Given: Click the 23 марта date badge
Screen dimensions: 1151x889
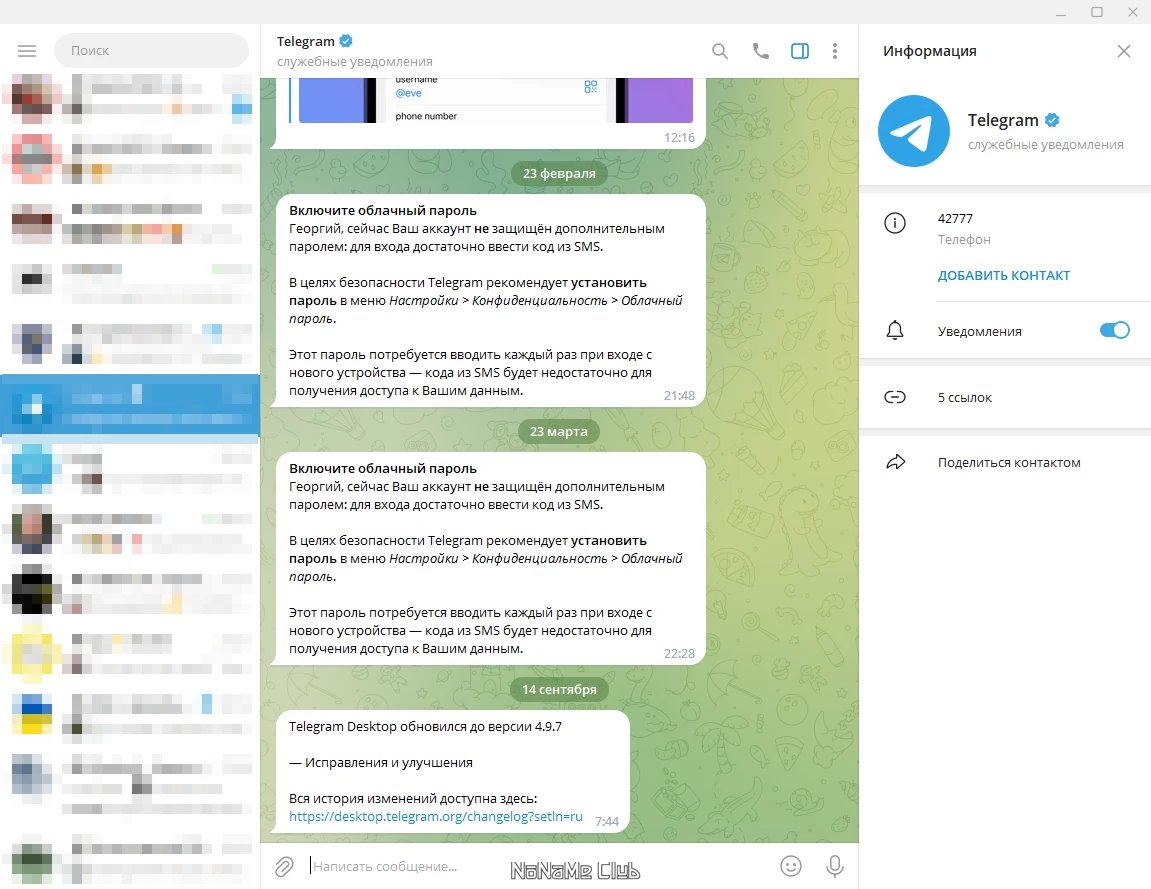Looking at the screenshot, I should (x=559, y=431).
